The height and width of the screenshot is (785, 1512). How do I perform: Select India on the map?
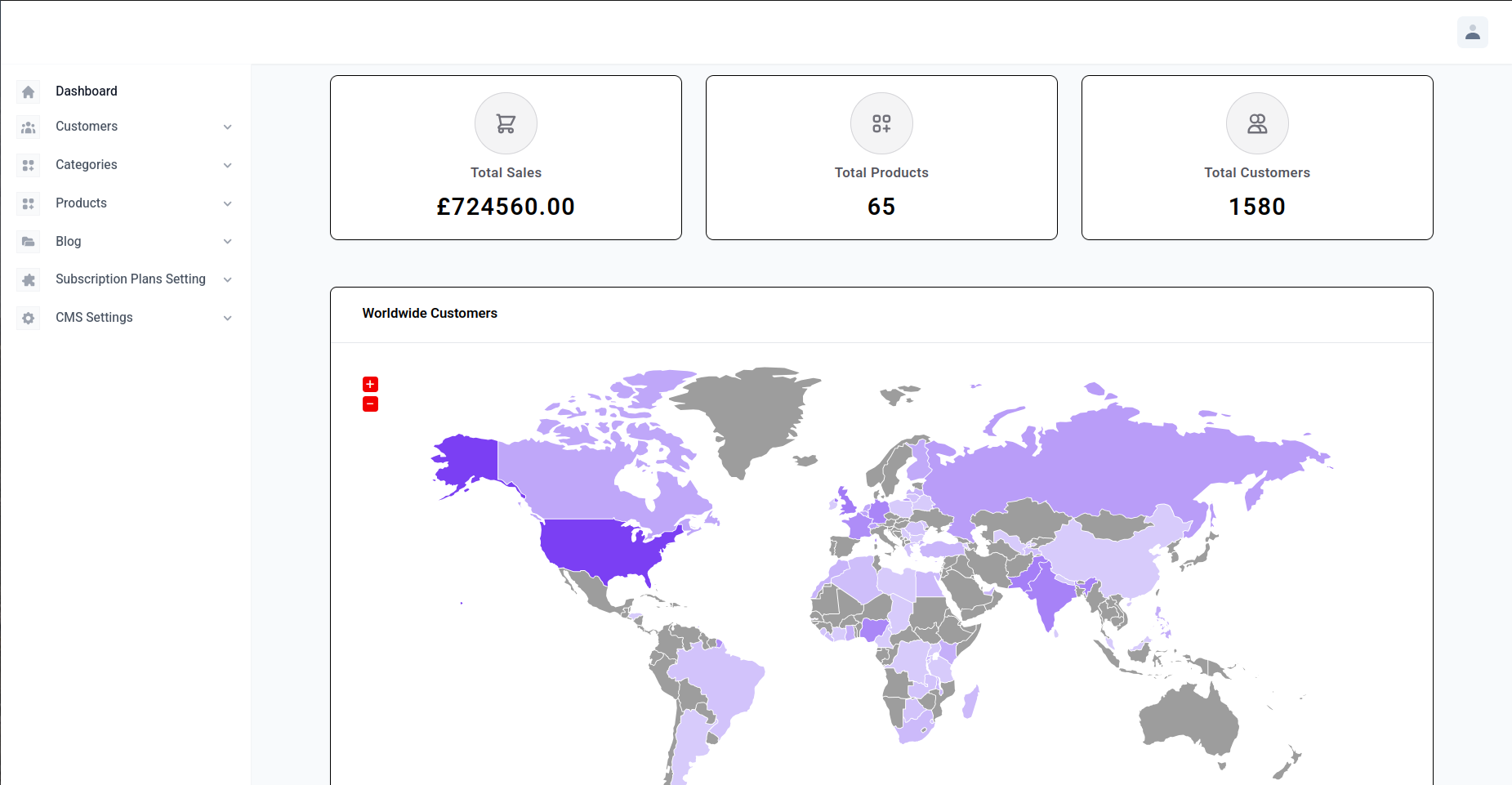coord(1050,596)
